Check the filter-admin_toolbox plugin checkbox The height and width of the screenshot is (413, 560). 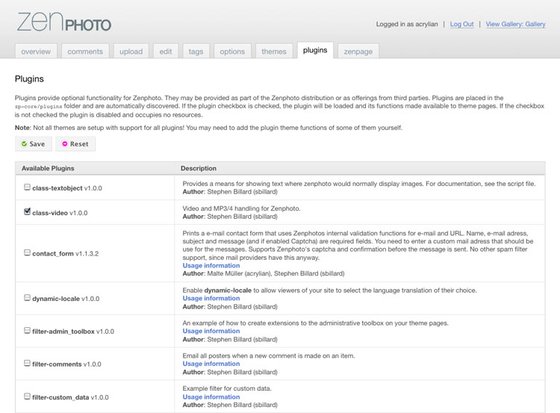[x=27, y=330]
